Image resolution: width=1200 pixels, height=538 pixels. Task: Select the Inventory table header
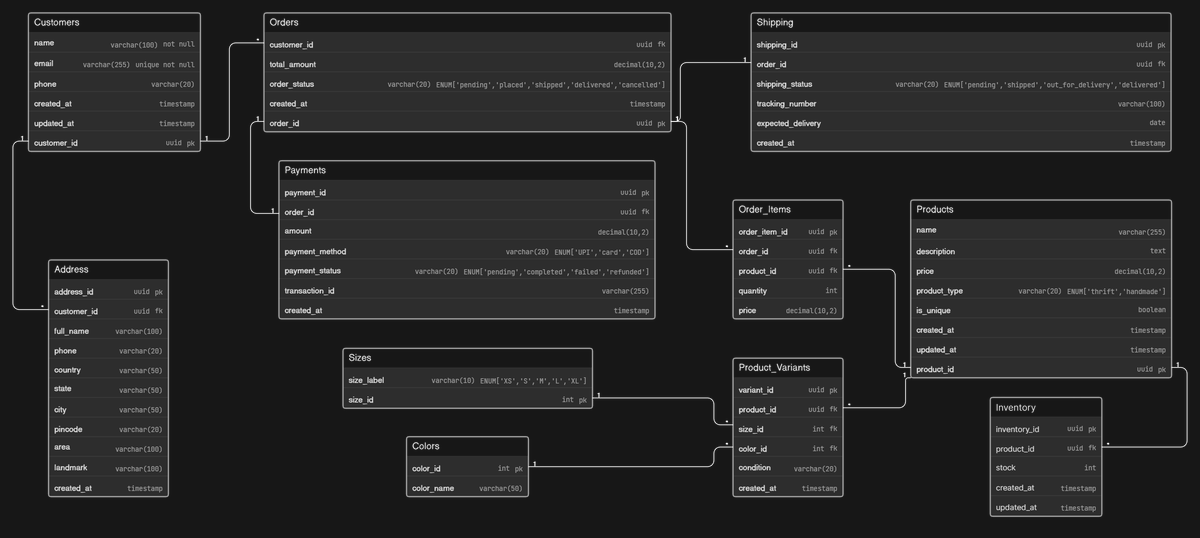coord(1046,407)
